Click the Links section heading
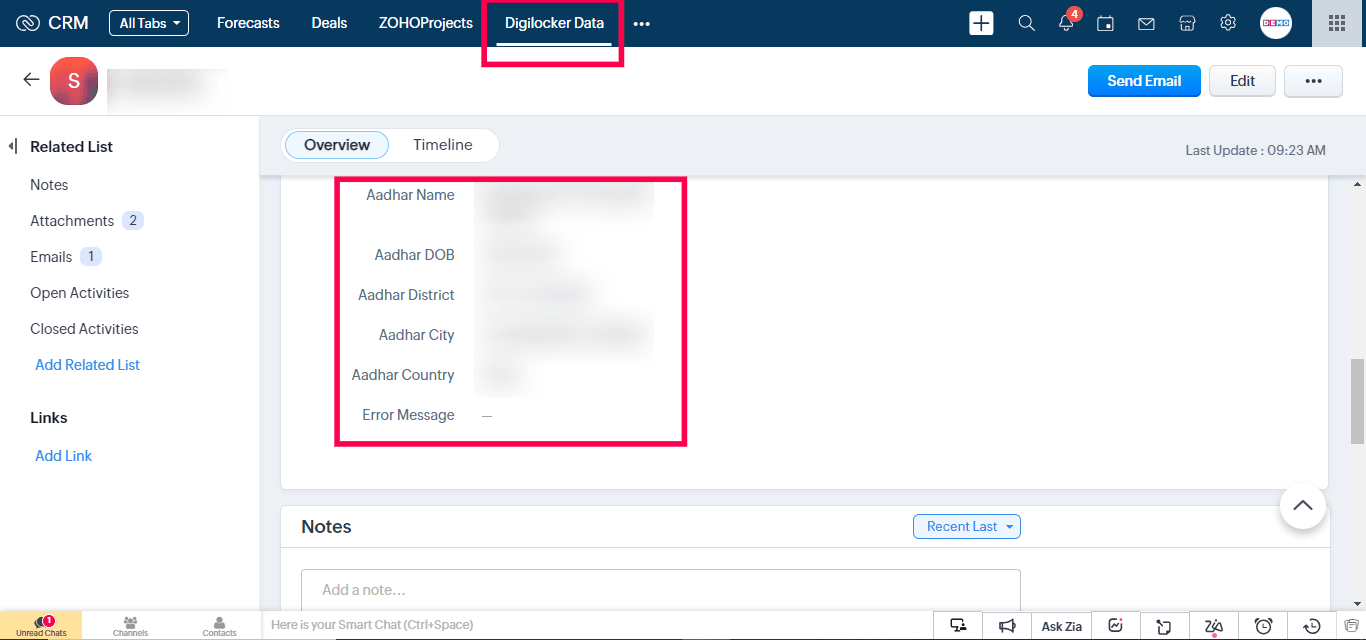 tap(49, 418)
